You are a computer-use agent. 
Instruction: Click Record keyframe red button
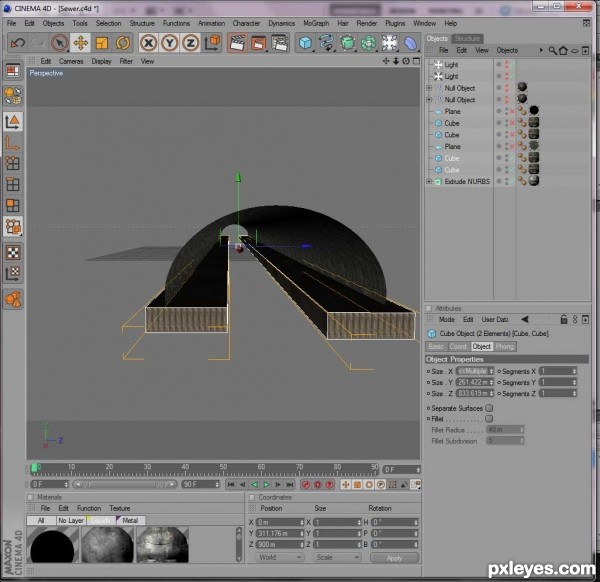pos(305,485)
